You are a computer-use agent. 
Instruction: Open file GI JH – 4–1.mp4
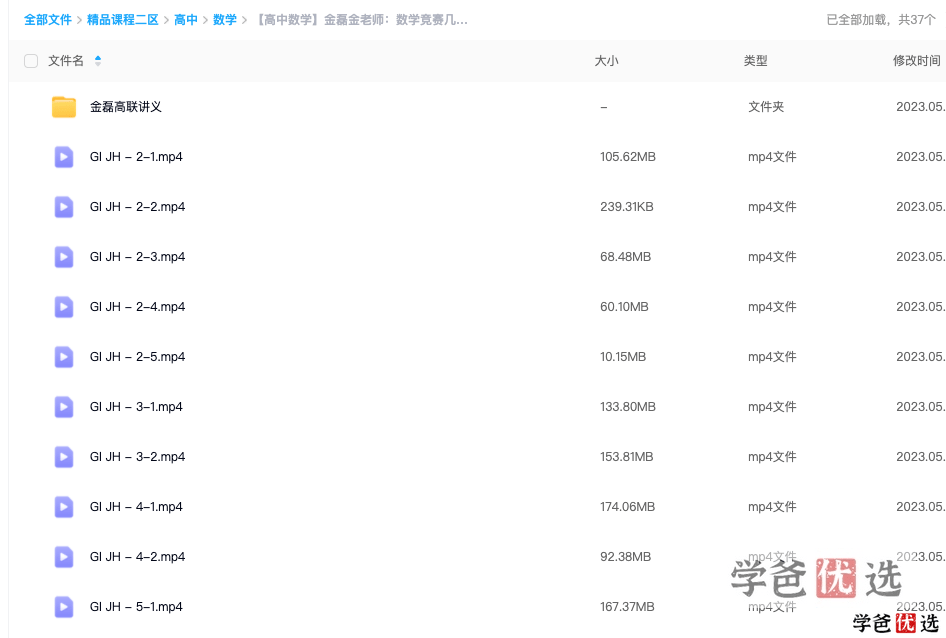click(x=136, y=508)
